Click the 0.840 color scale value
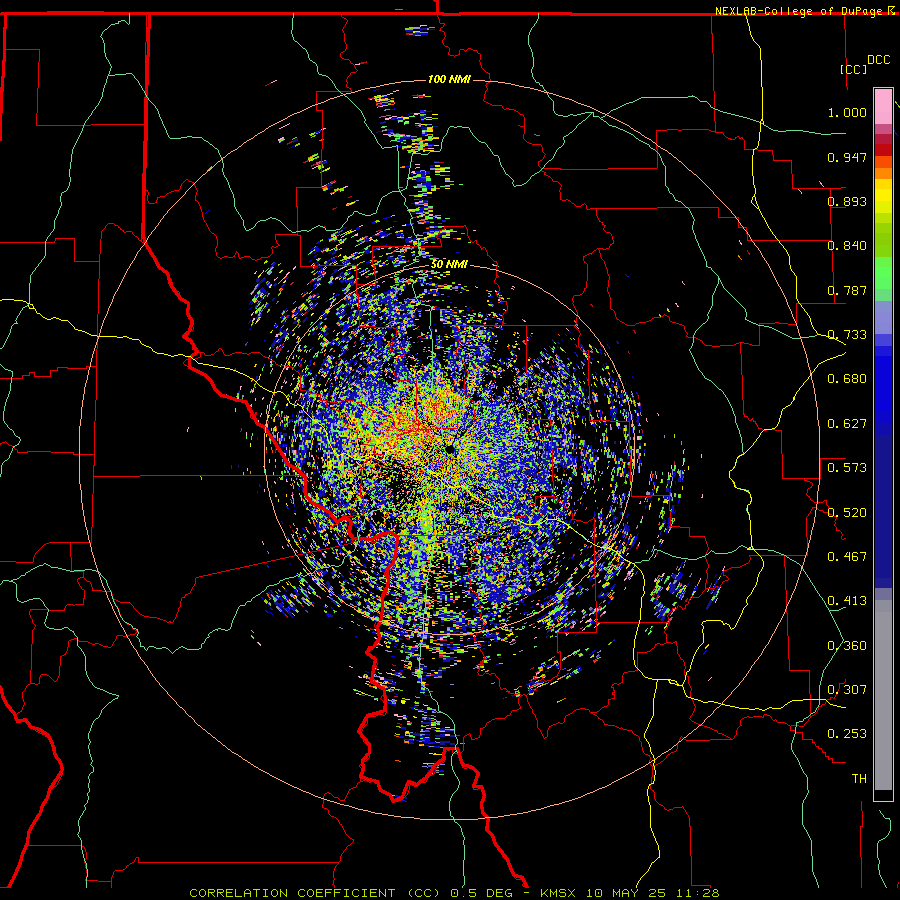The width and height of the screenshot is (900, 900). click(847, 246)
